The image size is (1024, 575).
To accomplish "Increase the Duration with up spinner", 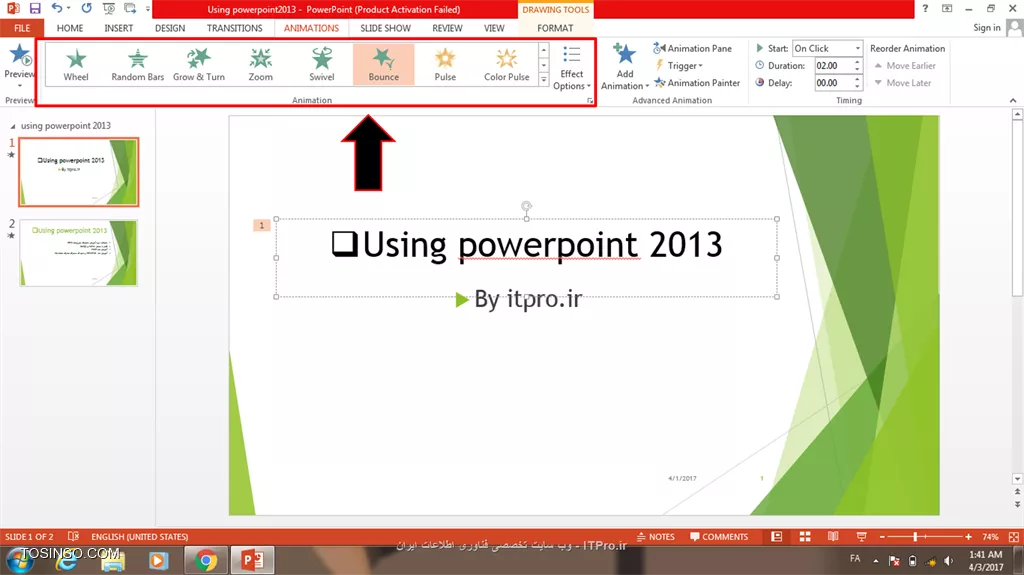I will (x=857, y=62).
